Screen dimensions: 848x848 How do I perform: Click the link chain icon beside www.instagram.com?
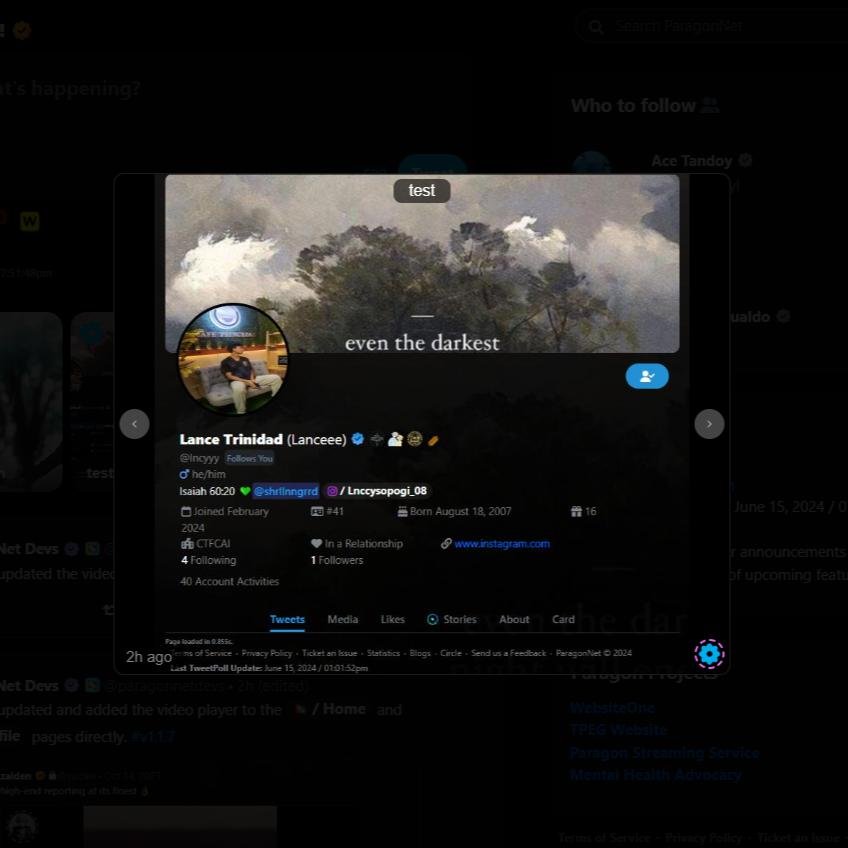446,544
